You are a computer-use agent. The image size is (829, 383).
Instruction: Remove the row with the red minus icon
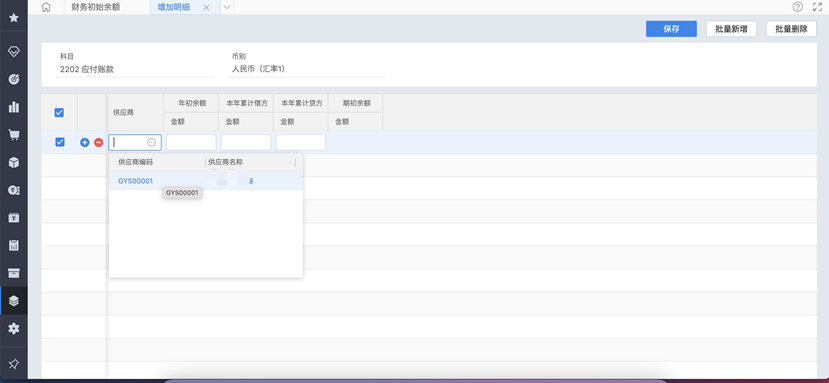click(x=98, y=142)
